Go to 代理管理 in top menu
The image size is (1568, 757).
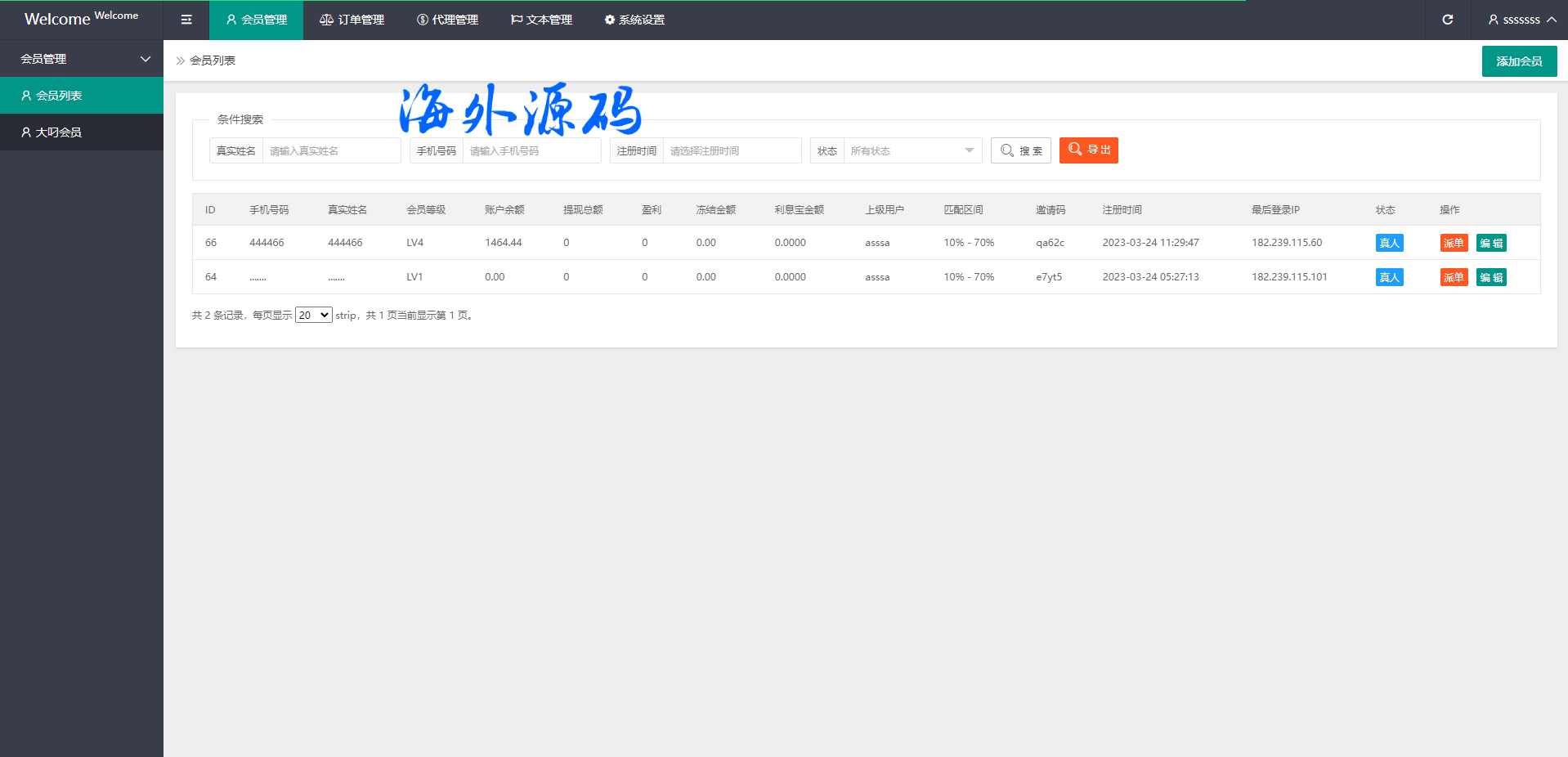click(447, 20)
